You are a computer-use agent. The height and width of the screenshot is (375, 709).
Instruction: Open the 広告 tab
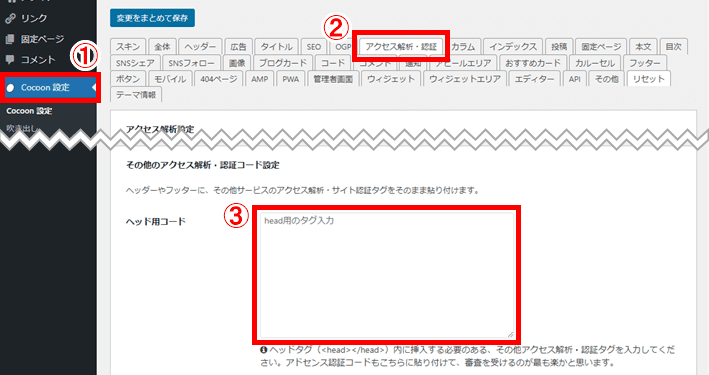(238, 47)
